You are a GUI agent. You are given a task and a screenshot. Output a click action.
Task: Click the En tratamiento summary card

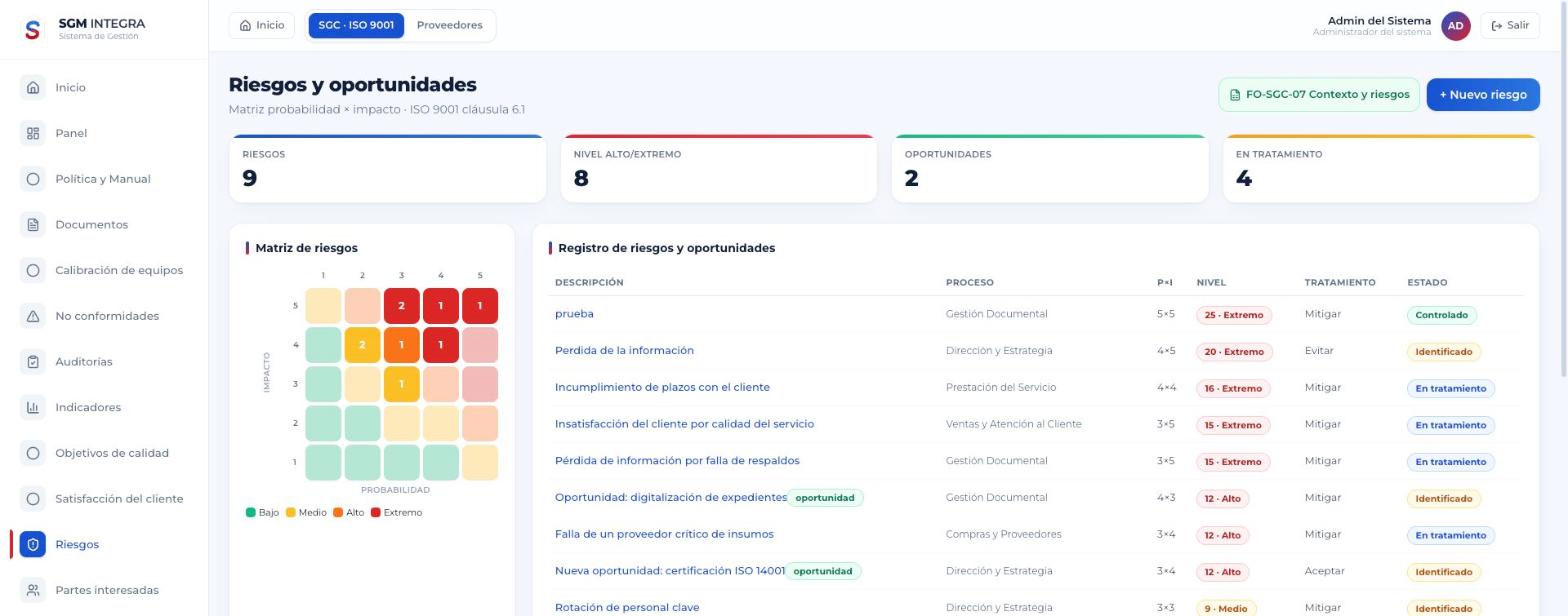pos(1381,169)
